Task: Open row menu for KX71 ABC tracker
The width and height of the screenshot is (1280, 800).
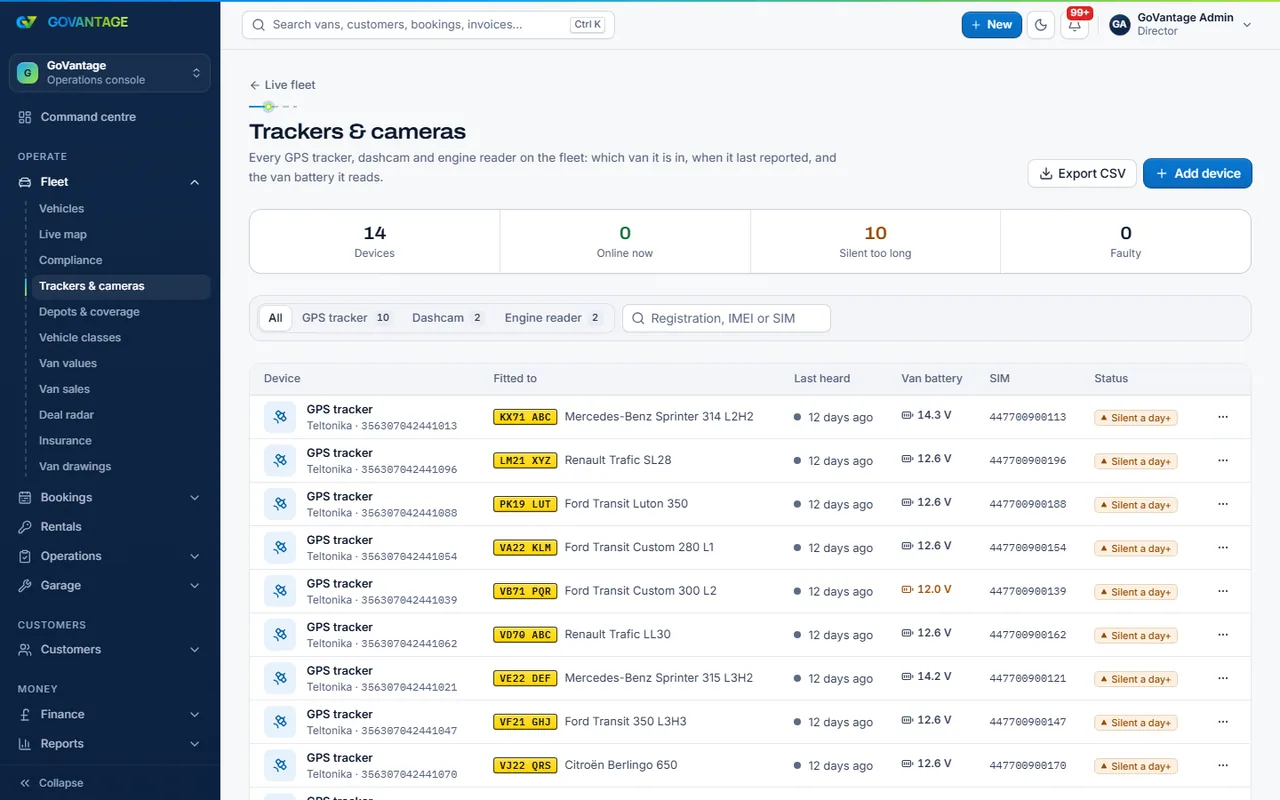Action: click(x=1223, y=417)
